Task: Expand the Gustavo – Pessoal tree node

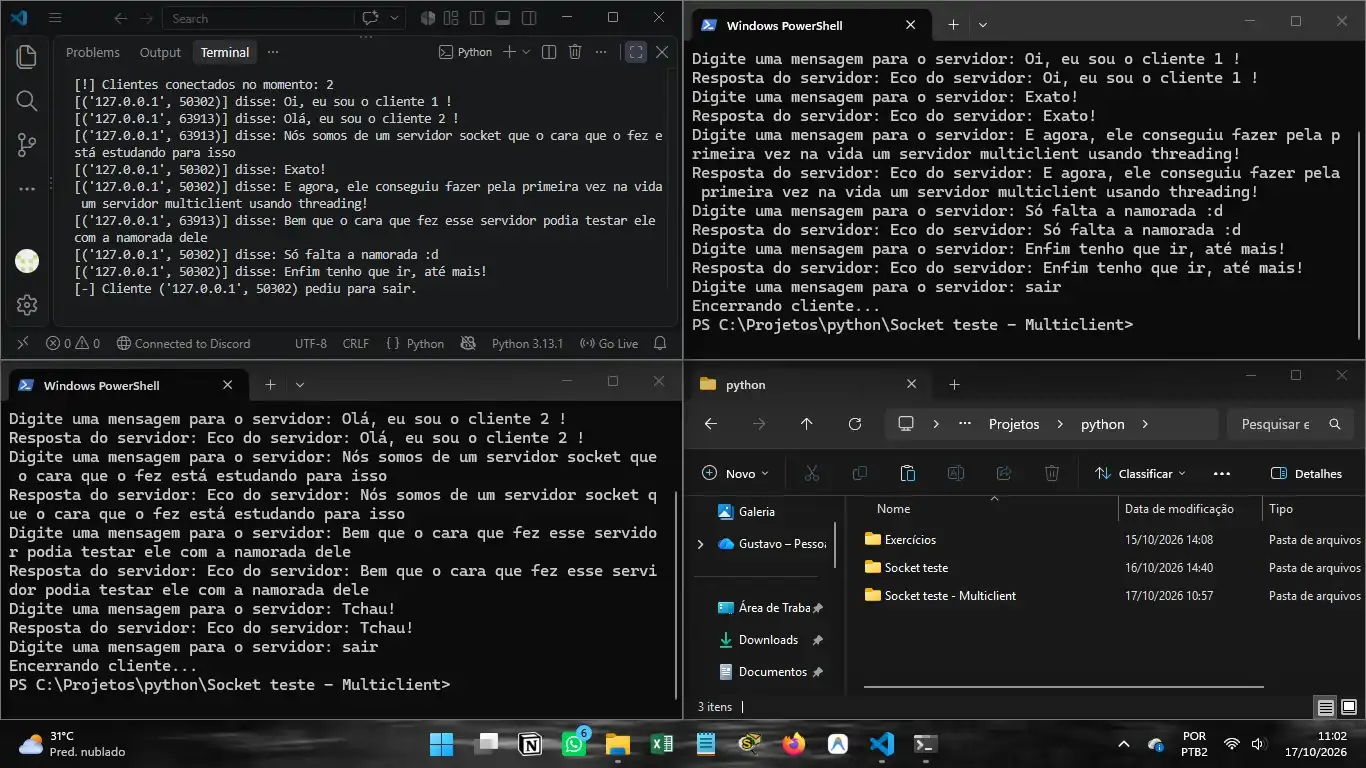Action: [x=700, y=544]
